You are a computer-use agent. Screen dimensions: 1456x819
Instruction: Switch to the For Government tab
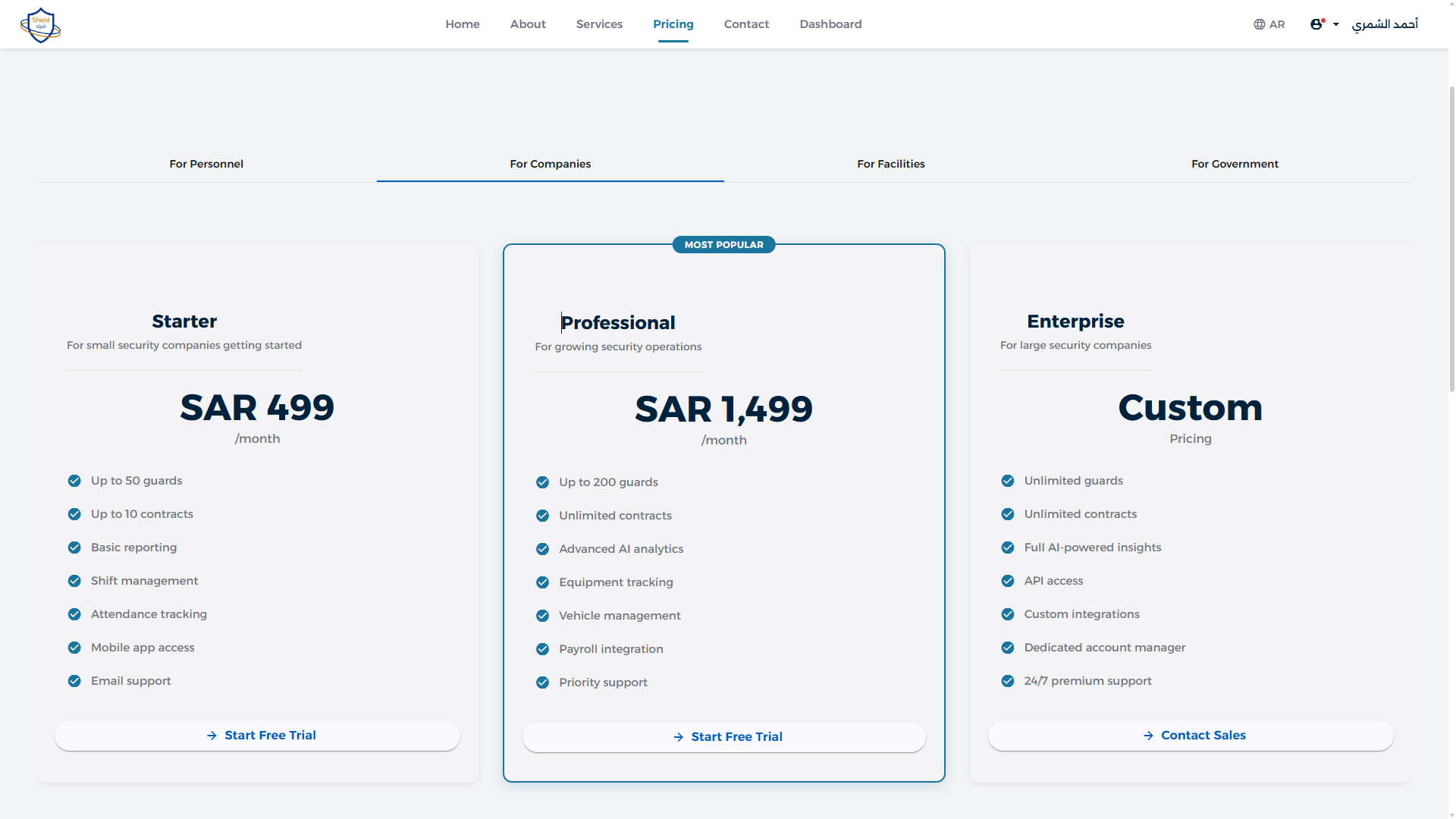(1235, 164)
